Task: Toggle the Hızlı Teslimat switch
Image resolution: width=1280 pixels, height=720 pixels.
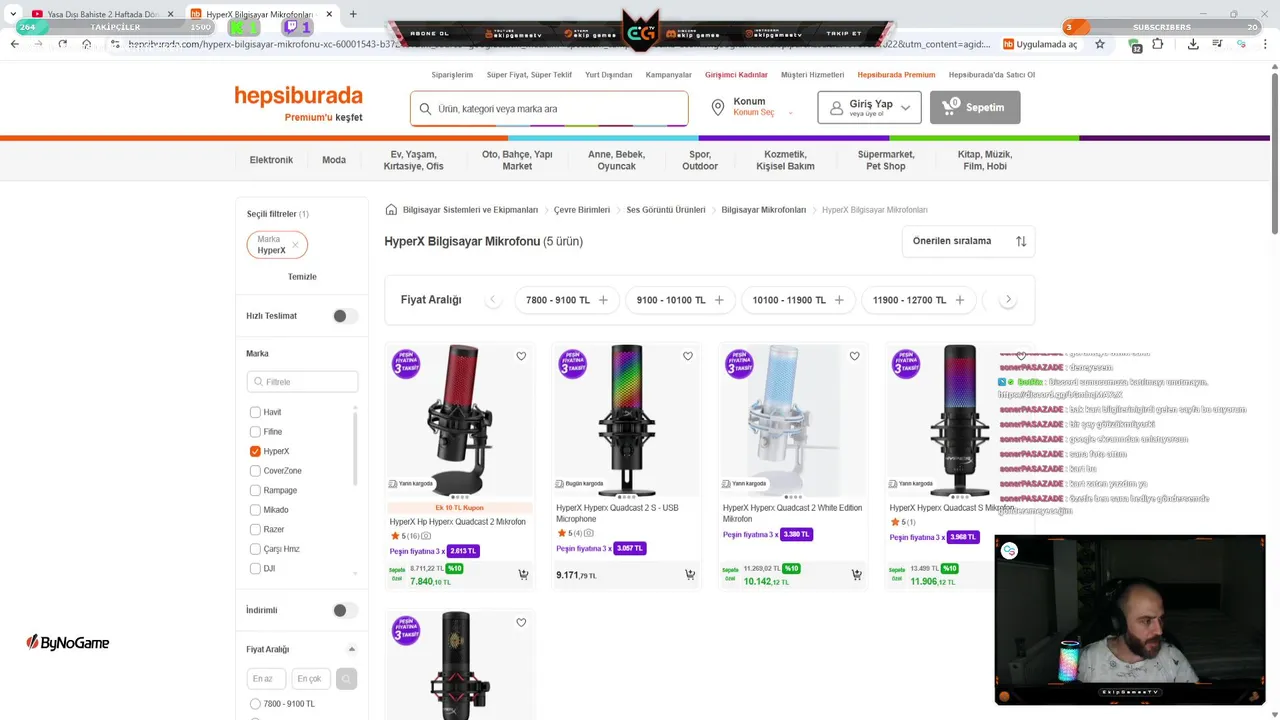Action: (345, 316)
